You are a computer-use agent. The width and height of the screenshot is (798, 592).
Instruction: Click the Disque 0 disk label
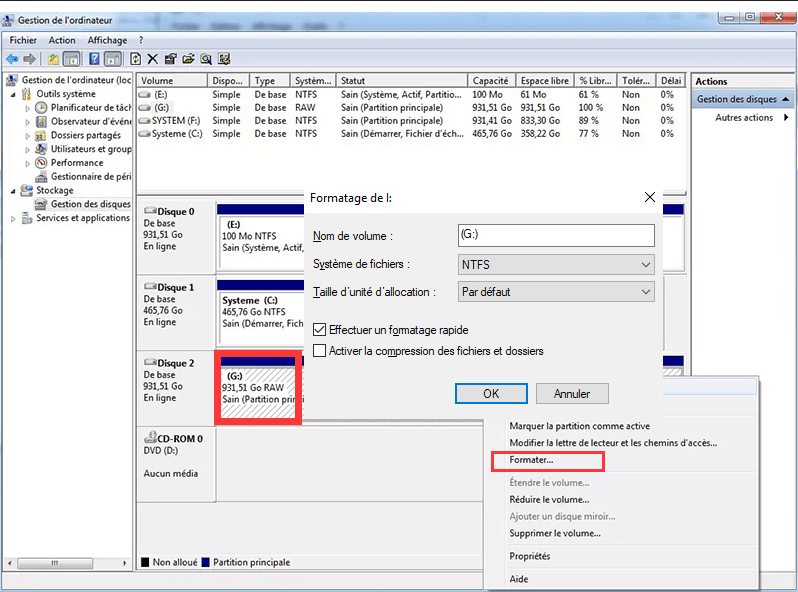tap(176, 211)
